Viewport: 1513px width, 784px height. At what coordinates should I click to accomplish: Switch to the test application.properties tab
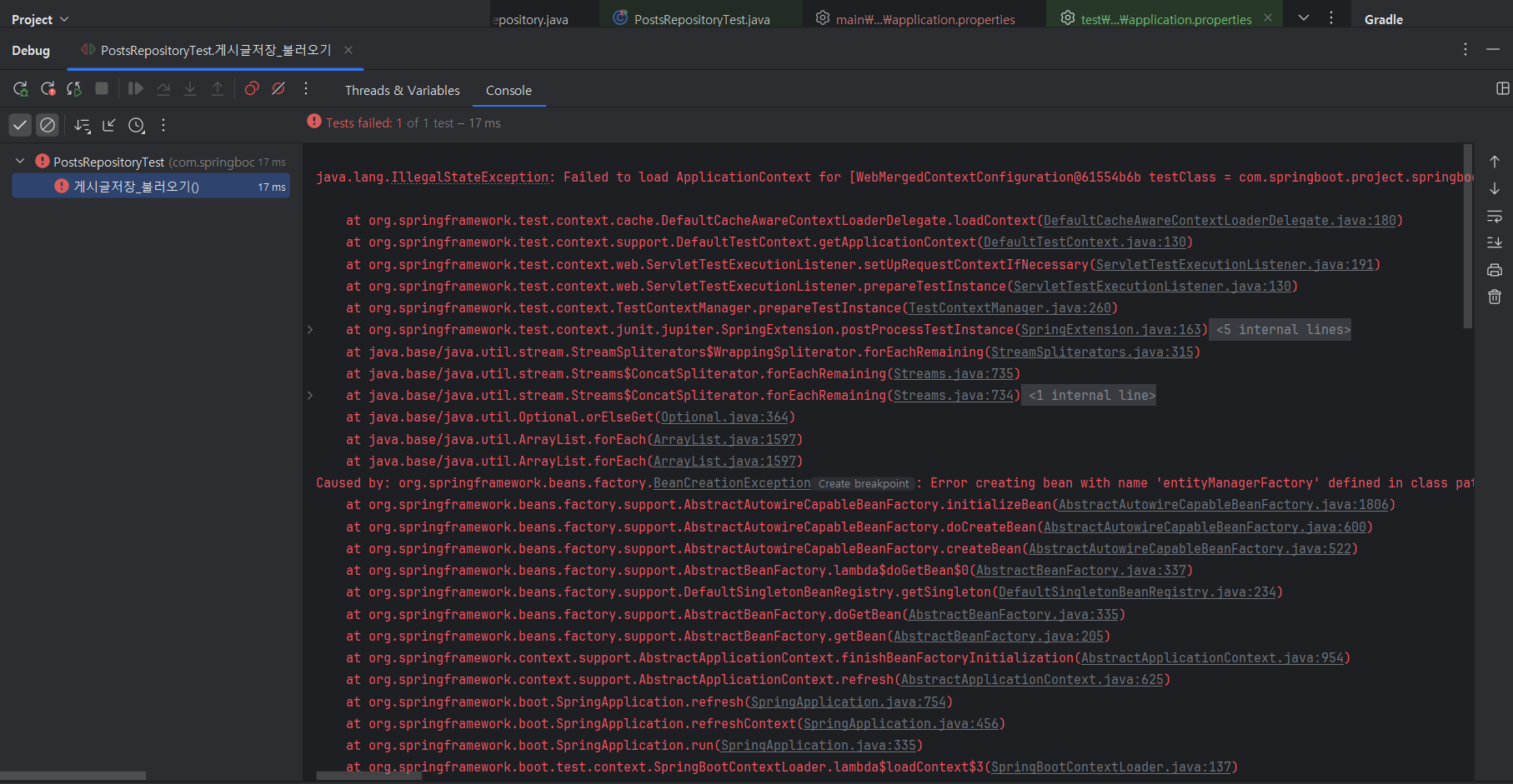pyautogui.click(x=1165, y=19)
